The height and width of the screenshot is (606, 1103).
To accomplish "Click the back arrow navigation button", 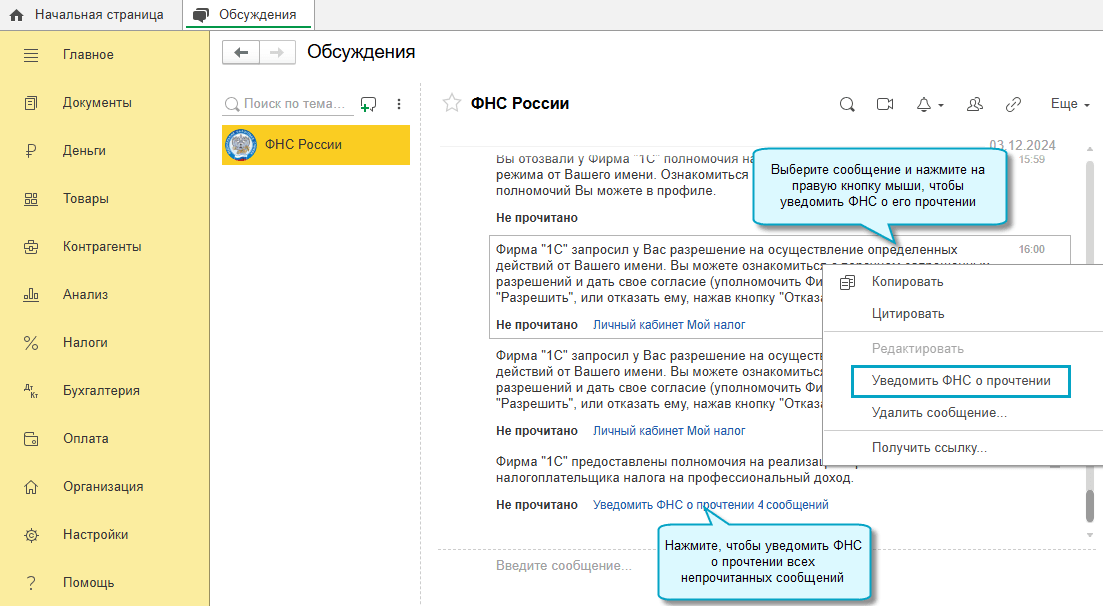I will tap(241, 52).
